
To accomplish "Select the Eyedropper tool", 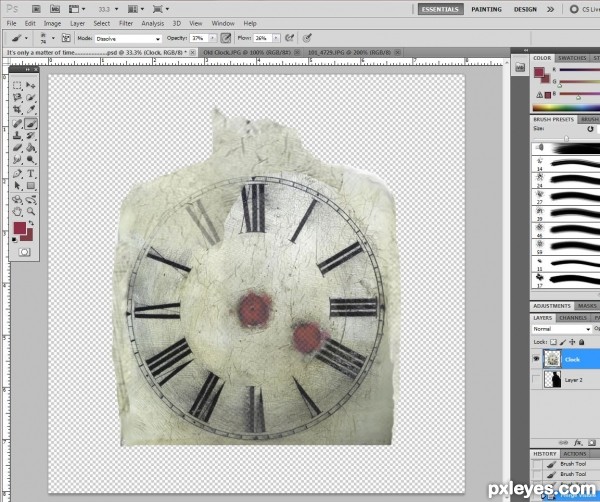I will coord(31,110).
